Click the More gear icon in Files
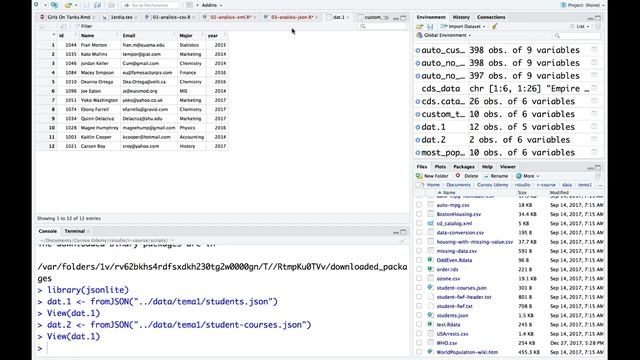 tap(518, 176)
